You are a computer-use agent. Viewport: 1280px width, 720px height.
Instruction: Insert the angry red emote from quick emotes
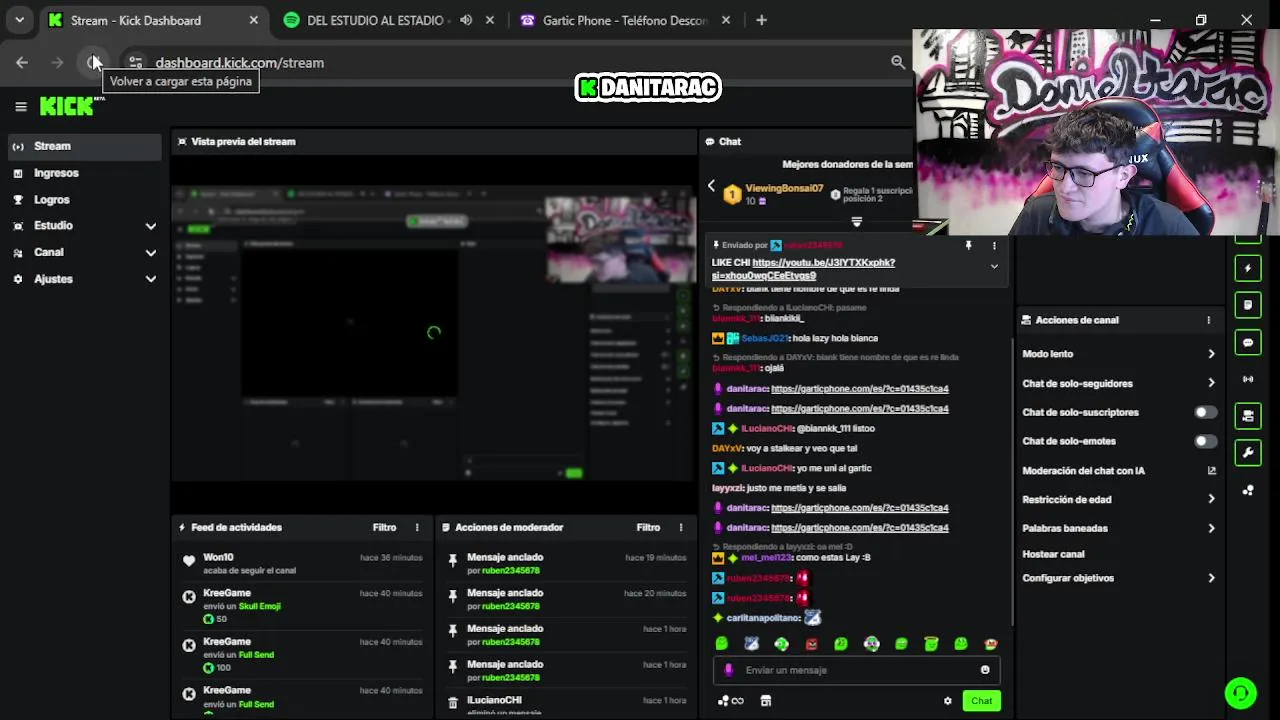[811, 644]
